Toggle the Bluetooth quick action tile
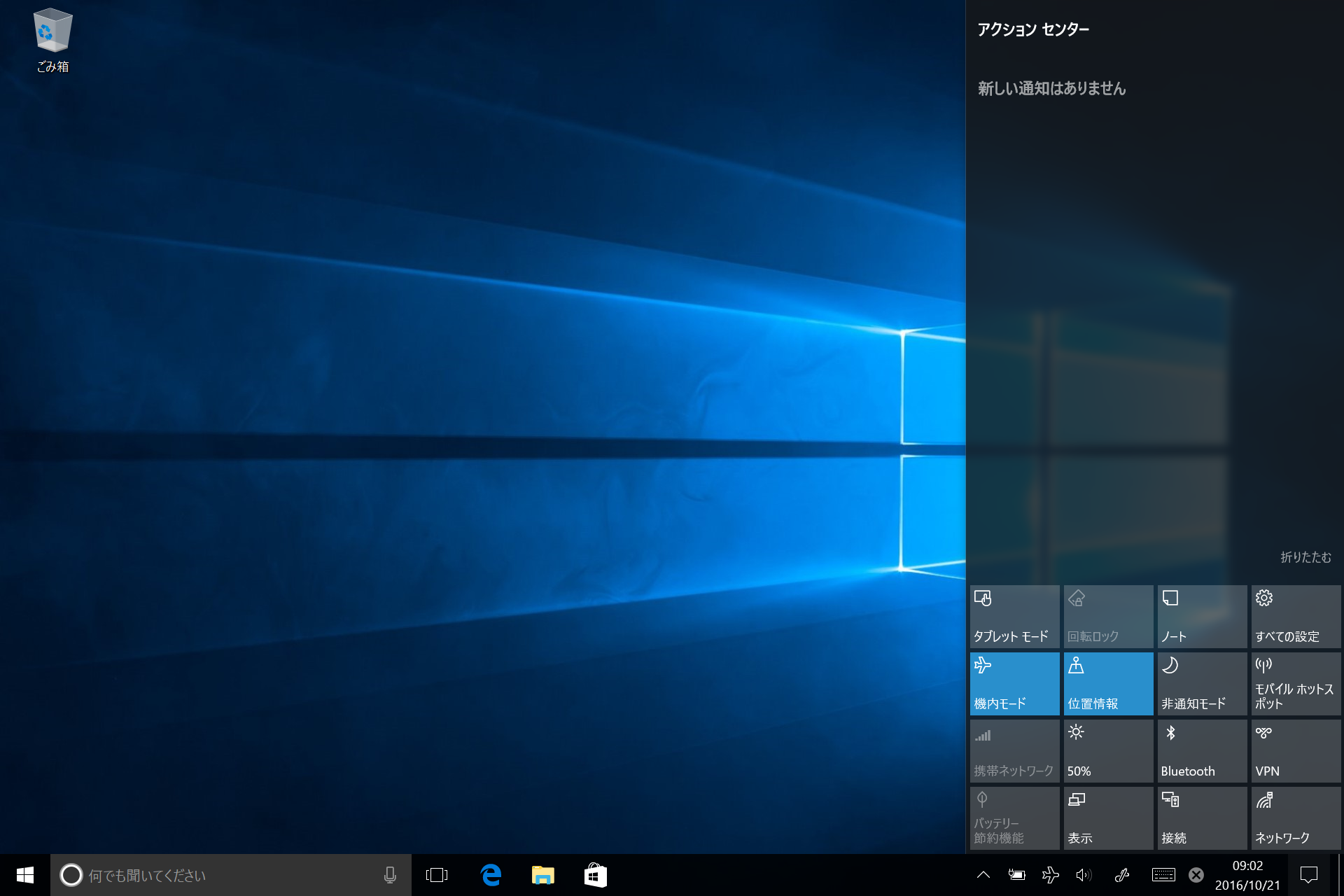Viewport: 1344px width, 896px height. 1202,751
